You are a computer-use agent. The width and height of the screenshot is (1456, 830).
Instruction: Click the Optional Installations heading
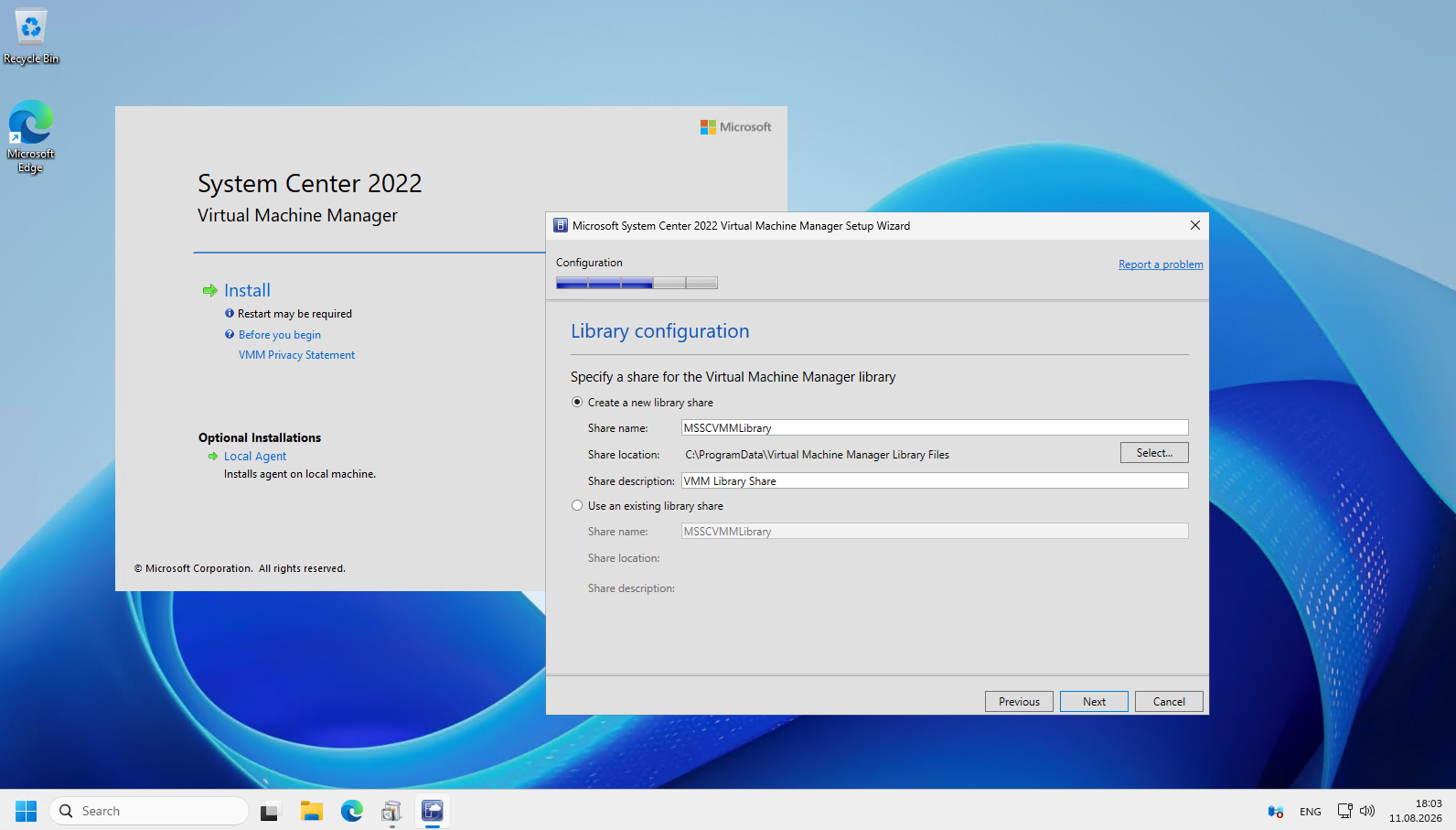[260, 437]
